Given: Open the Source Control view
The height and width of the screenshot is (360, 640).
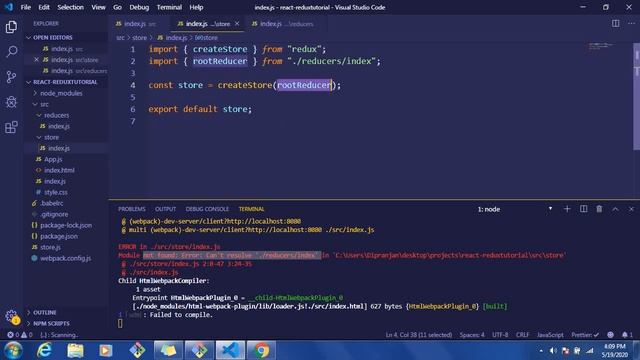Looking at the screenshot, I should point(11,77).
